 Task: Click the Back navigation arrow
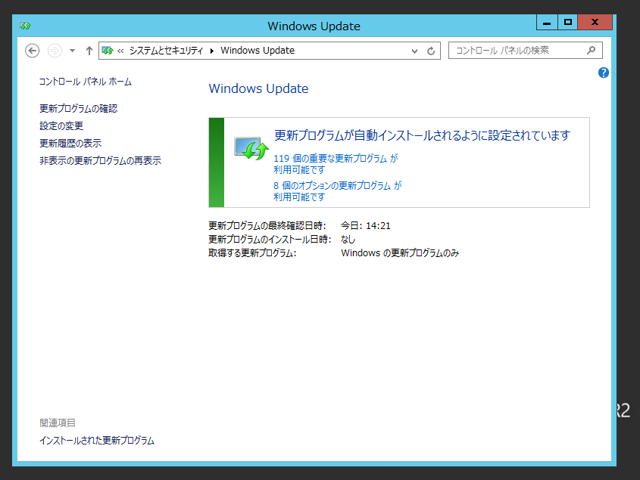32,51
